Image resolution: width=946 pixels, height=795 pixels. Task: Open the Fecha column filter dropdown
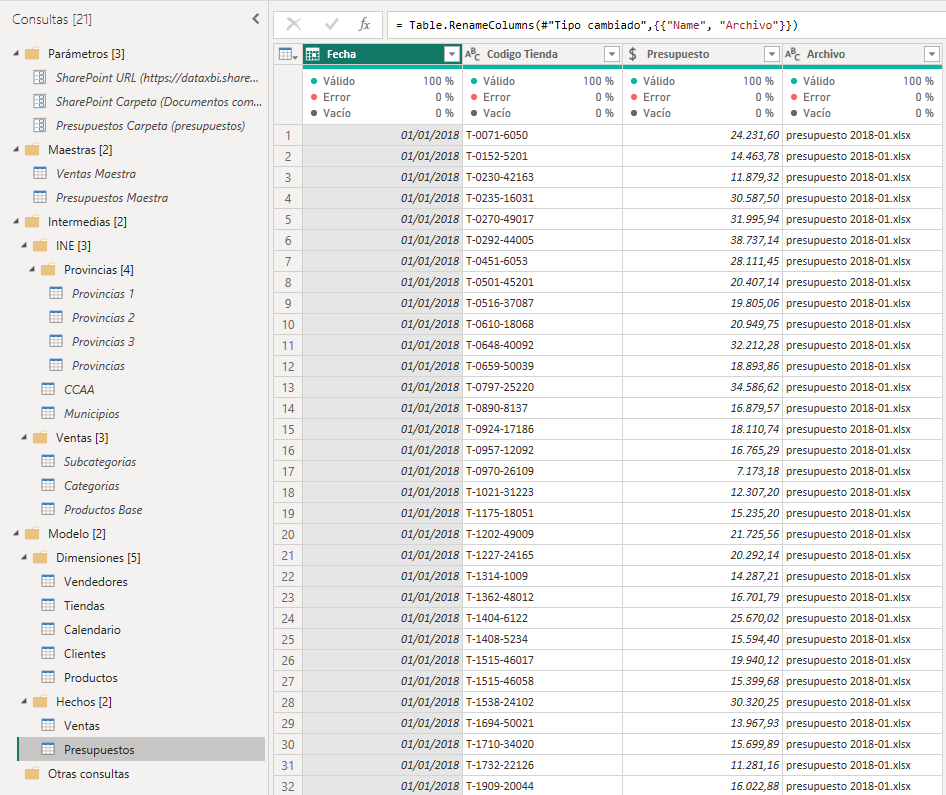452,54
